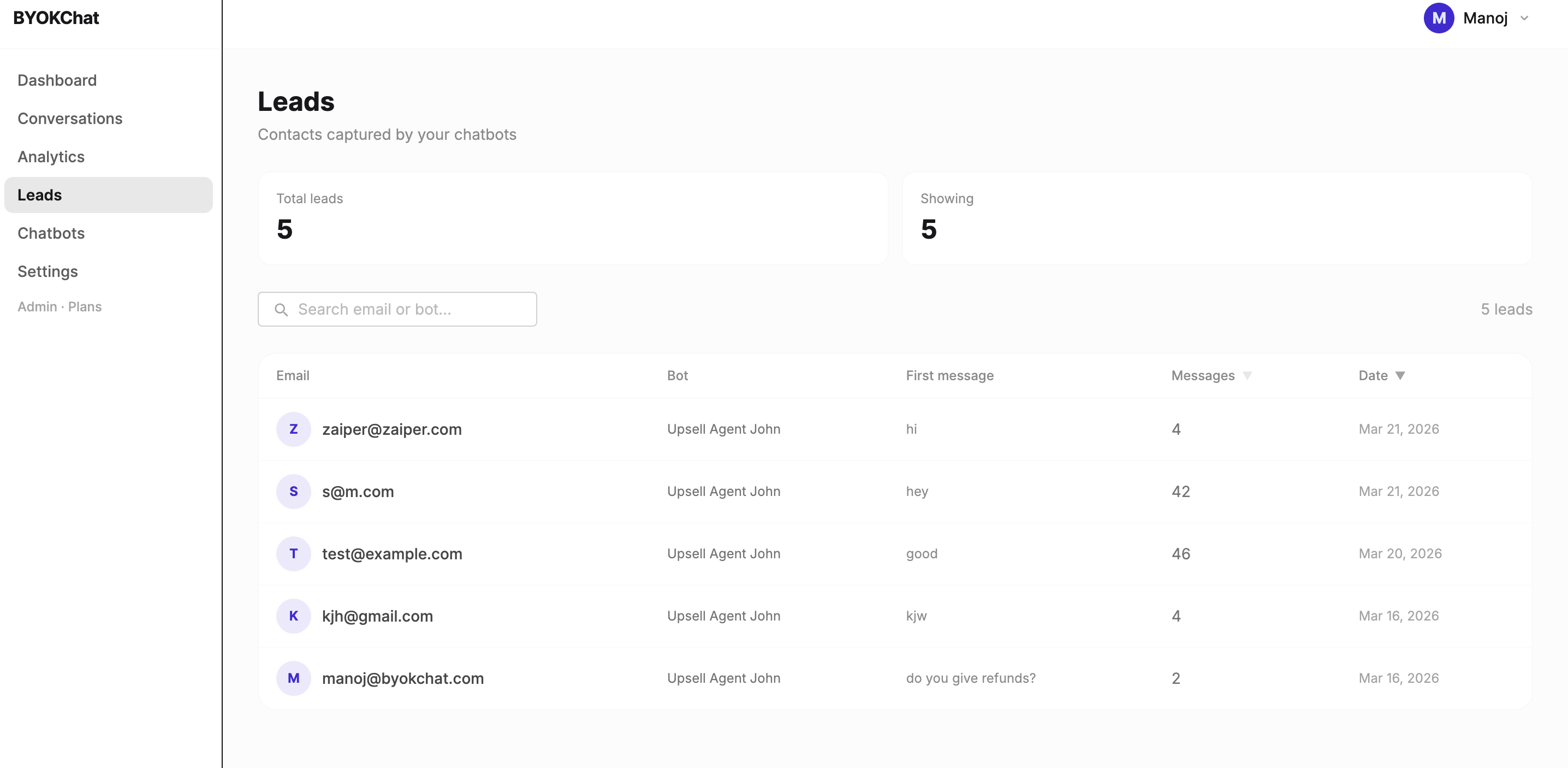Go to Conversations in sidebar
Viewport: 1568px width, 768px height.
pyautogui.click(x=70, y=119)
